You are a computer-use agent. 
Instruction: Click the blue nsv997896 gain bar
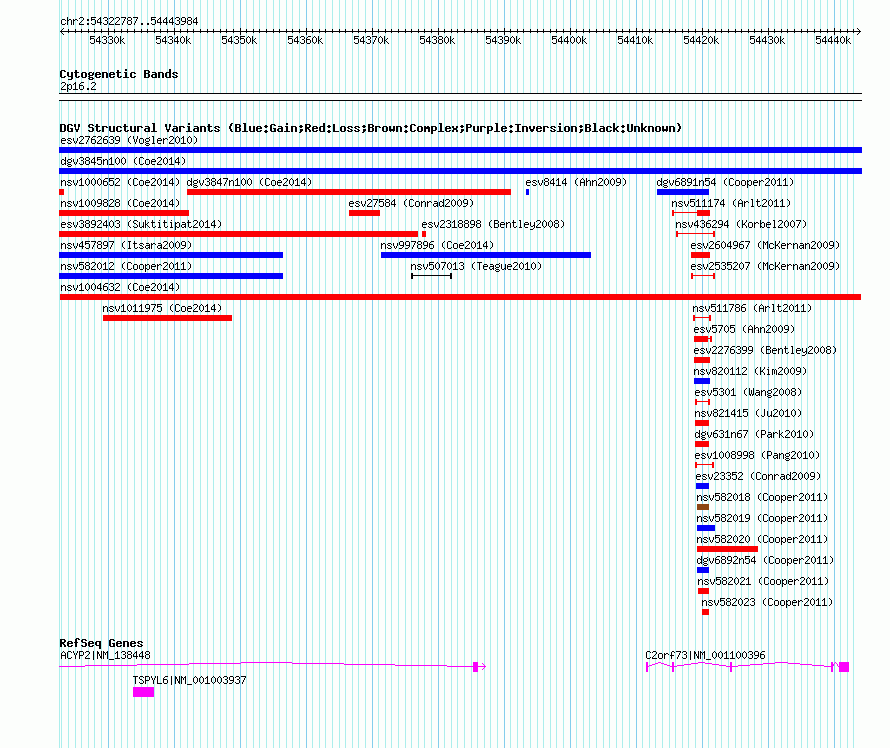(x=486, y=255)
